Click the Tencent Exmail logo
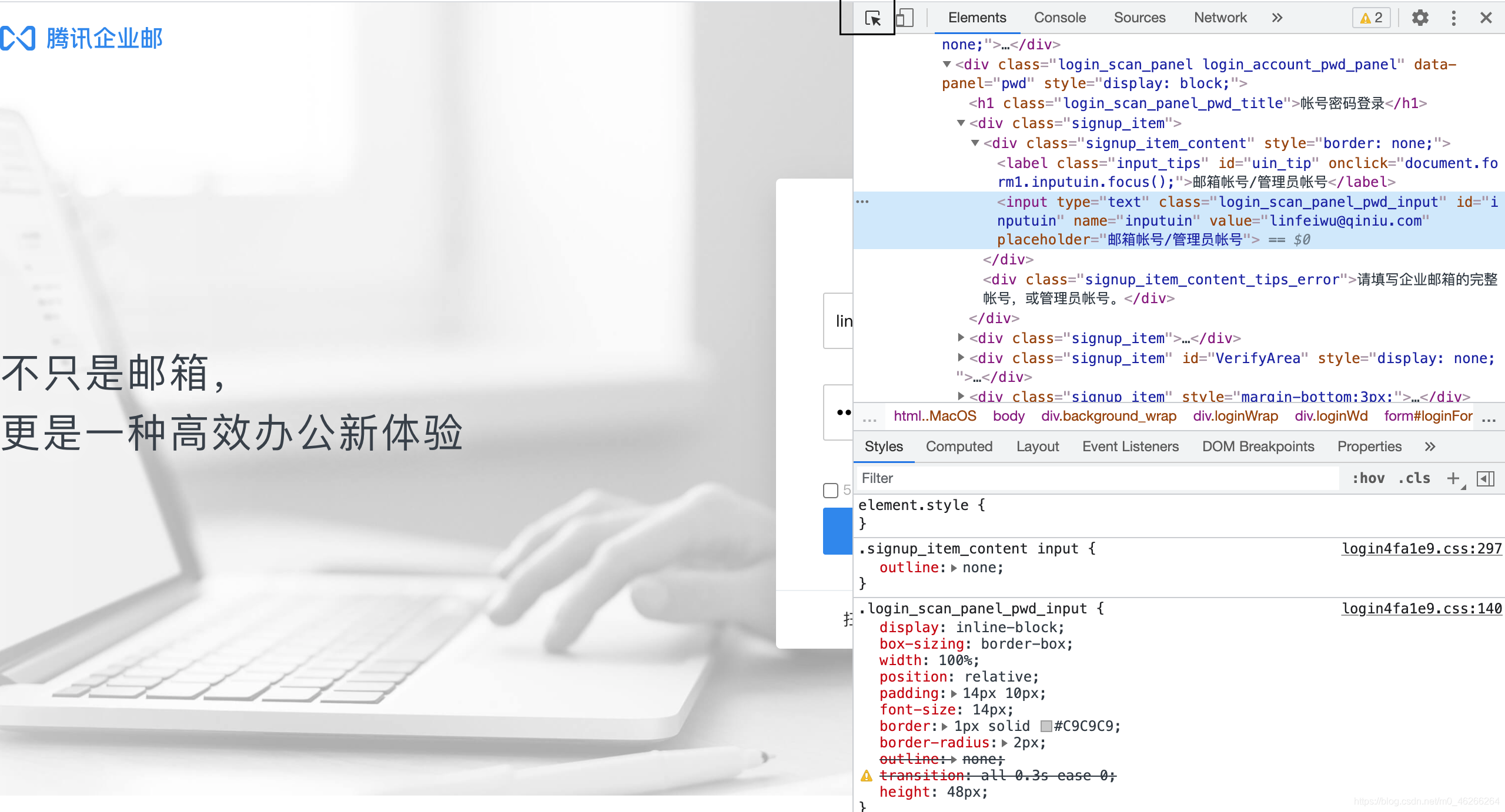 tap(82, 38)
